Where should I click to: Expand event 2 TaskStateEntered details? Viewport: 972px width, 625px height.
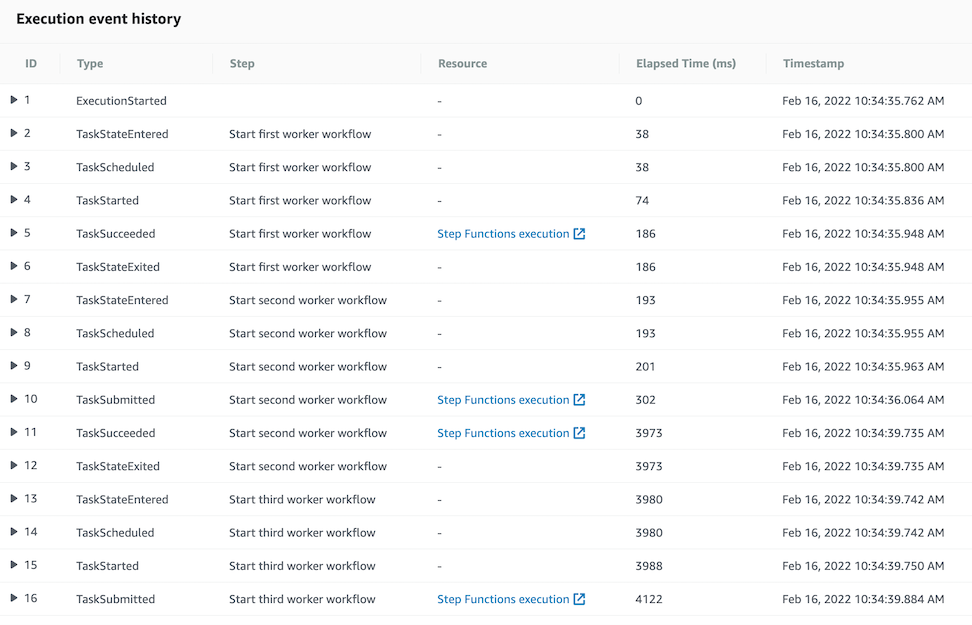(14, 133)
